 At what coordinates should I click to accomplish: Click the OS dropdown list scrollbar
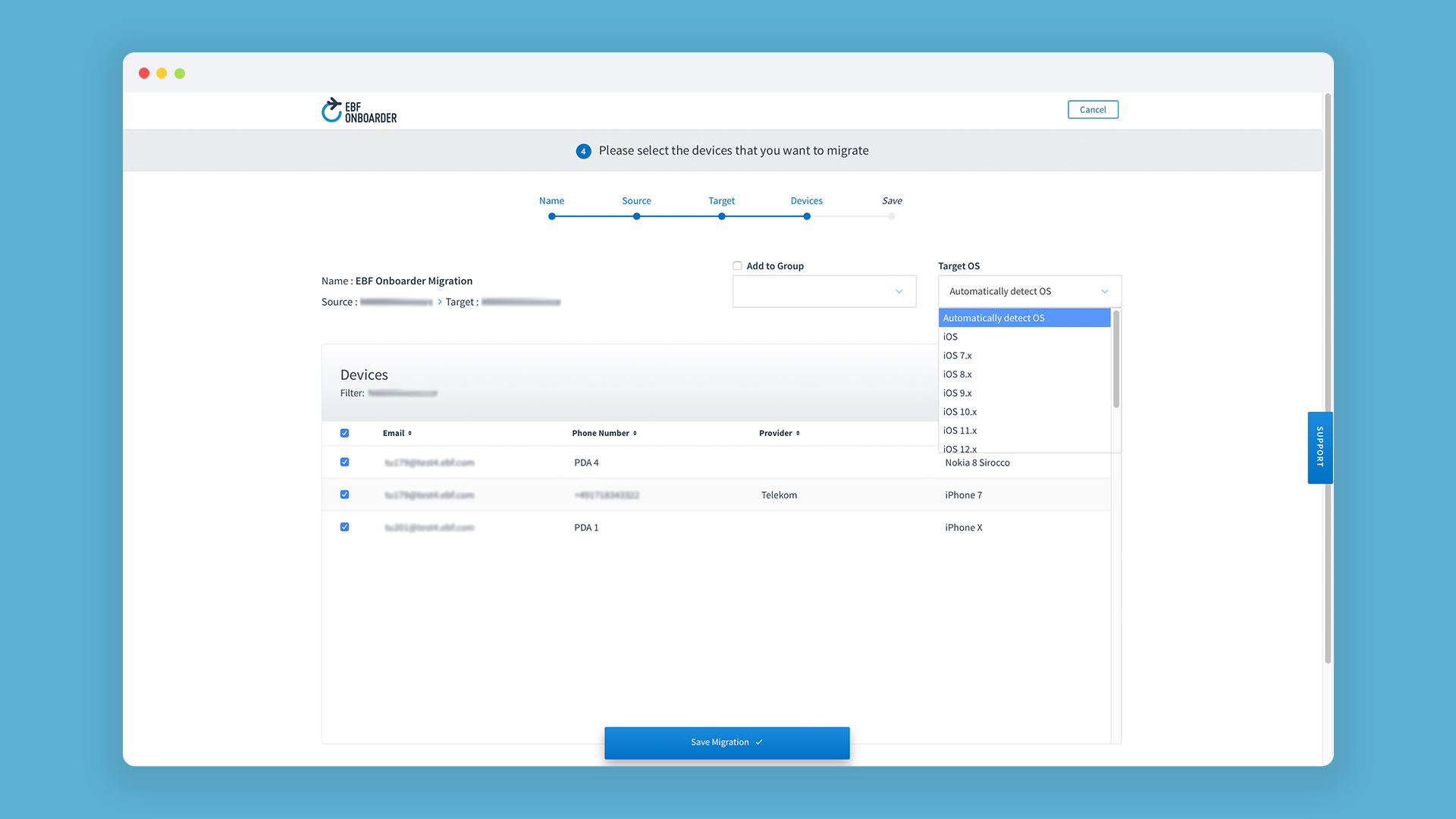pos(1116,359)
